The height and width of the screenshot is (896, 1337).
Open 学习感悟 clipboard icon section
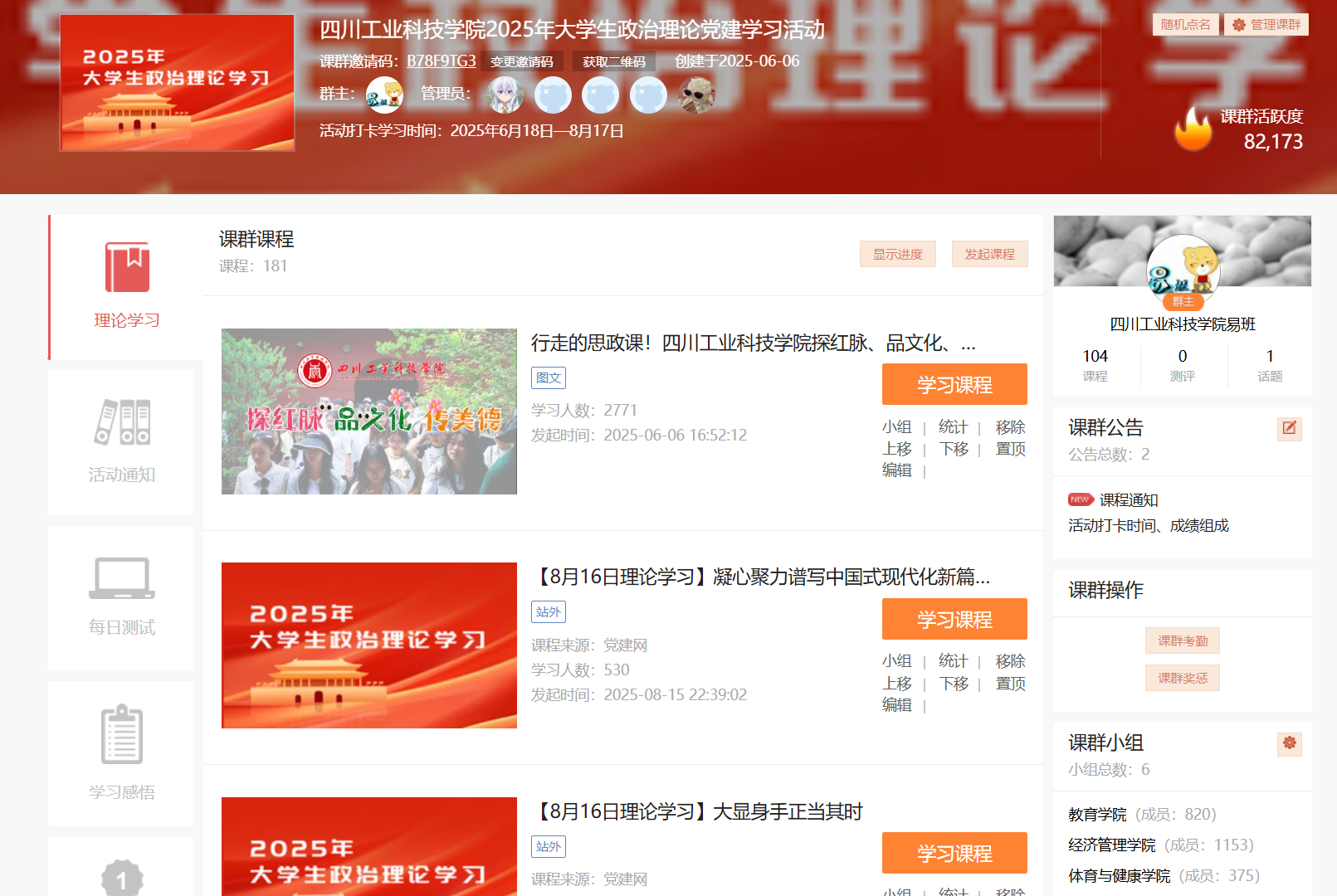122,735
